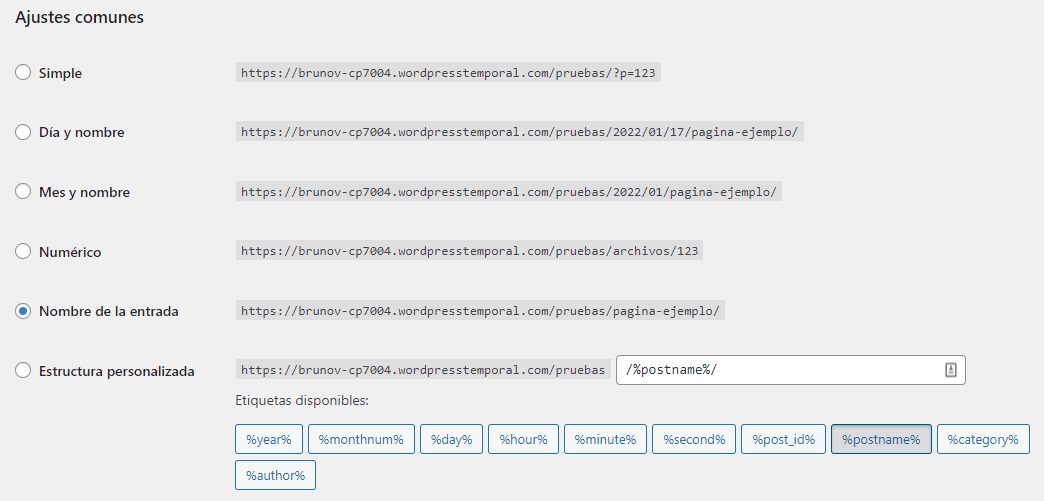This screenshot has width=1044, height=501.
Task: Select Nombre de la entrada radio button
Action: point(23,311)
